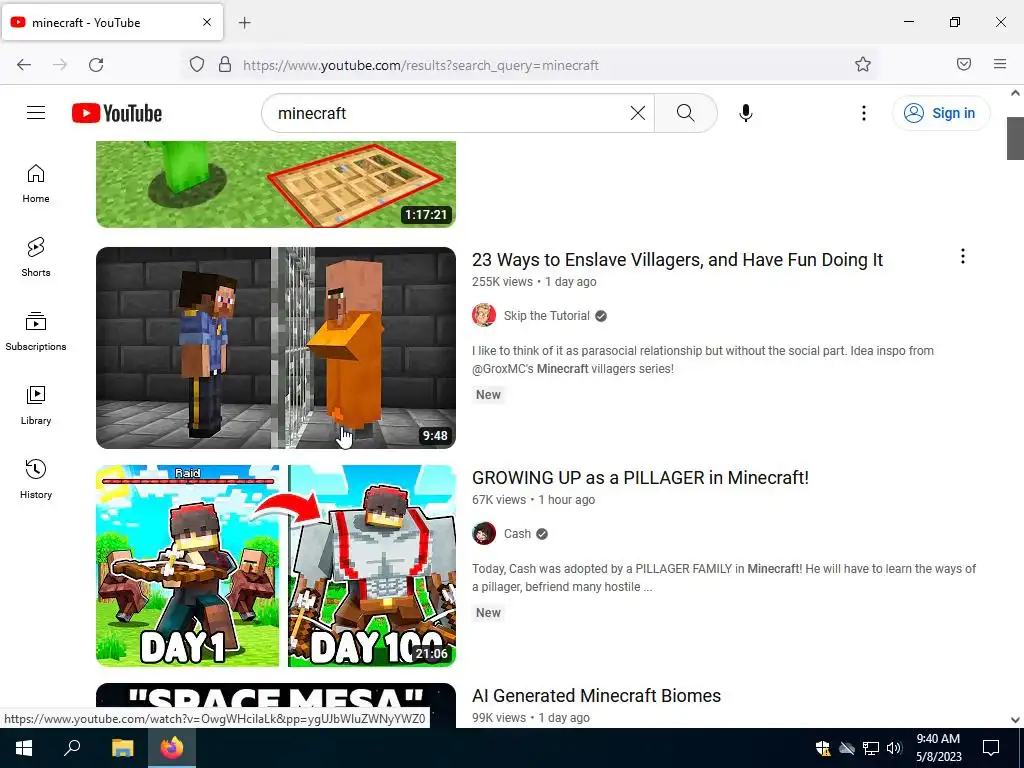Click the scrollbar down arrow

[x=1015, y=720]
